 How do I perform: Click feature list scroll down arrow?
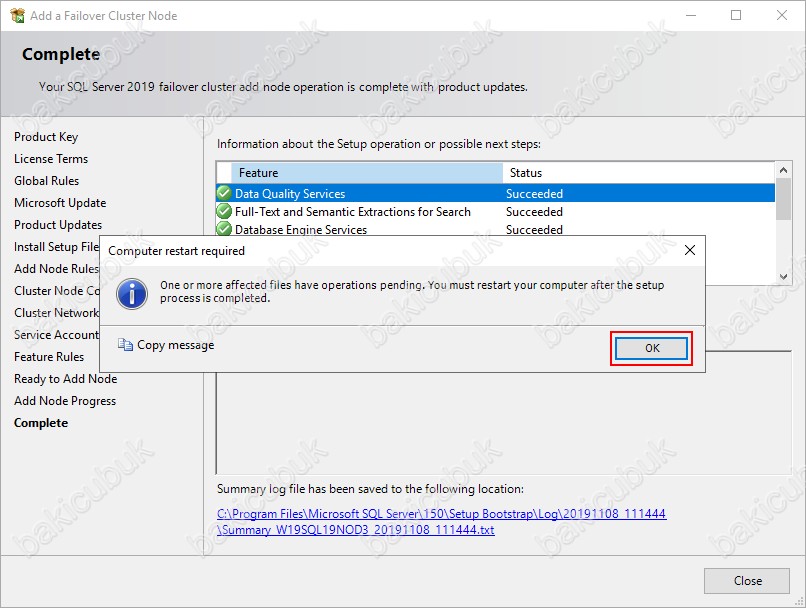pyautogui.click(x=783, y=277)
